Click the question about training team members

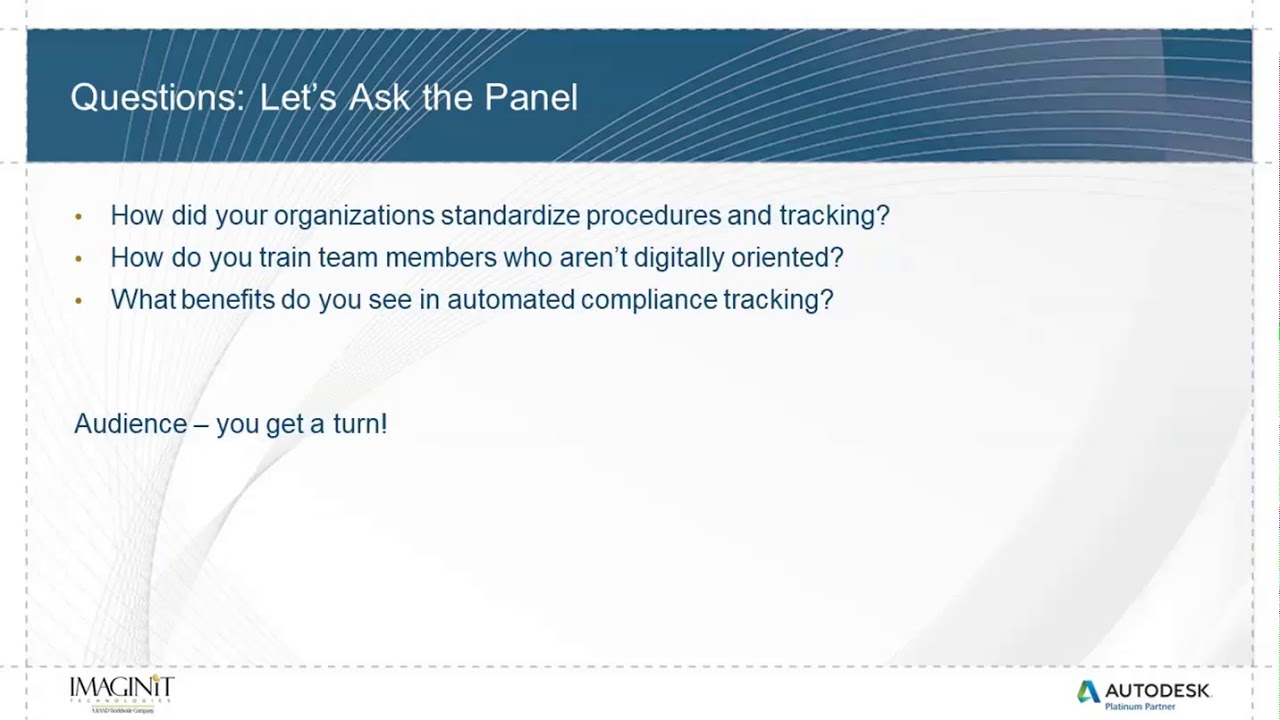click(476, 257)
